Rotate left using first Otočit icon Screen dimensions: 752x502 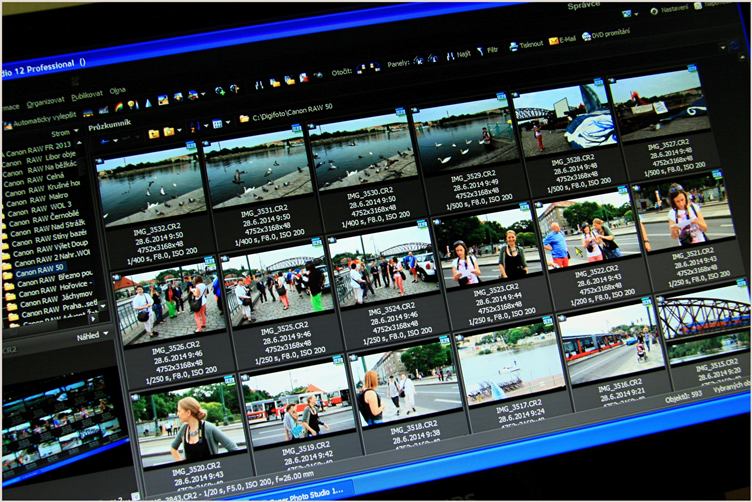point(361,69)
